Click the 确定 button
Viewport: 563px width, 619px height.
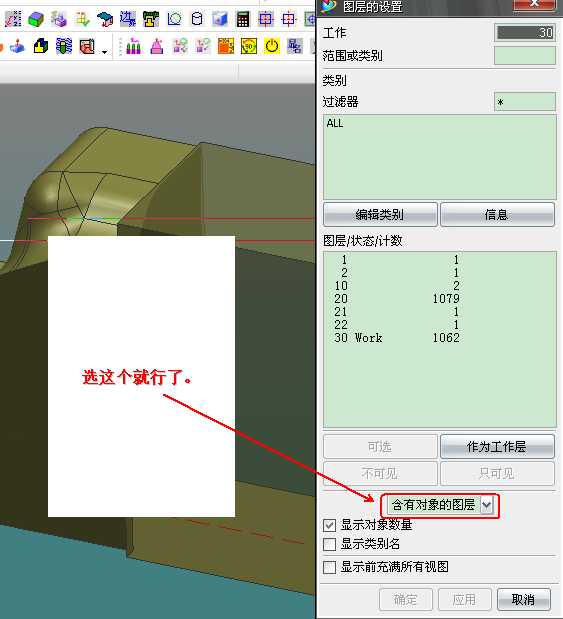pyautogui.click(x=406, y=599)
